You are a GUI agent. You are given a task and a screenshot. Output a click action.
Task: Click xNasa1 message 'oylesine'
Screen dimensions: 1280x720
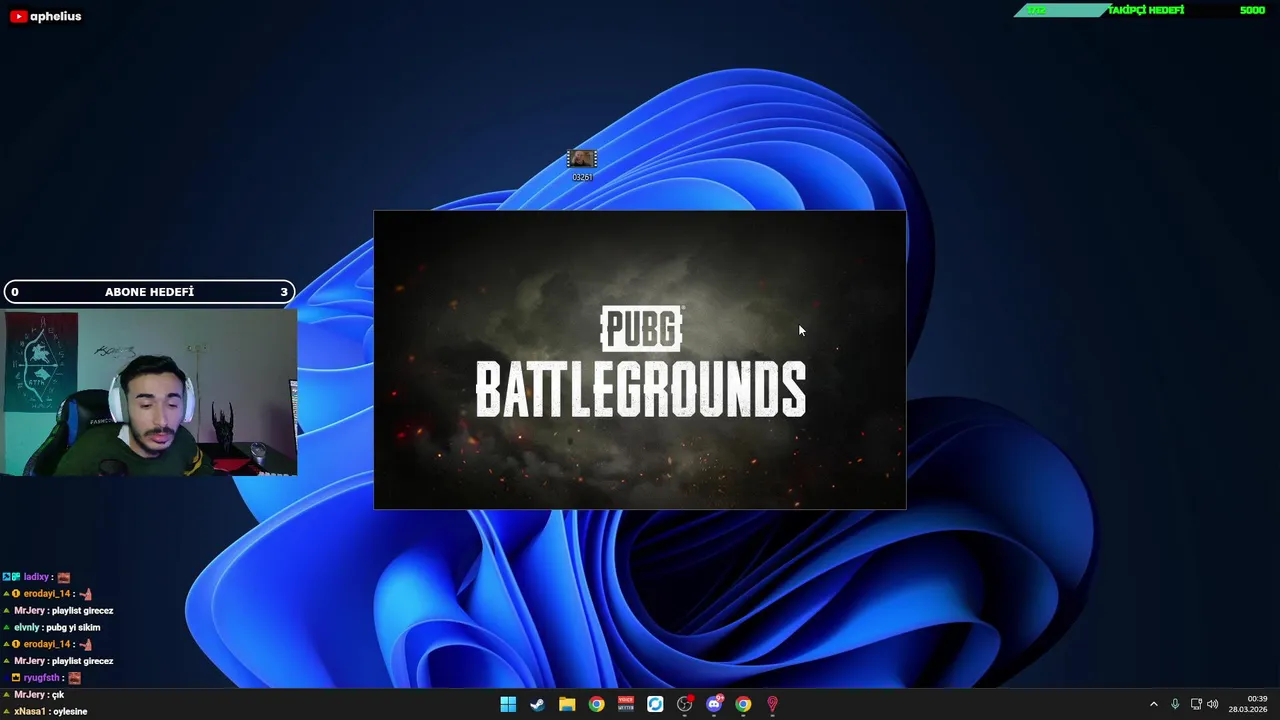click(x=70, y=712)
